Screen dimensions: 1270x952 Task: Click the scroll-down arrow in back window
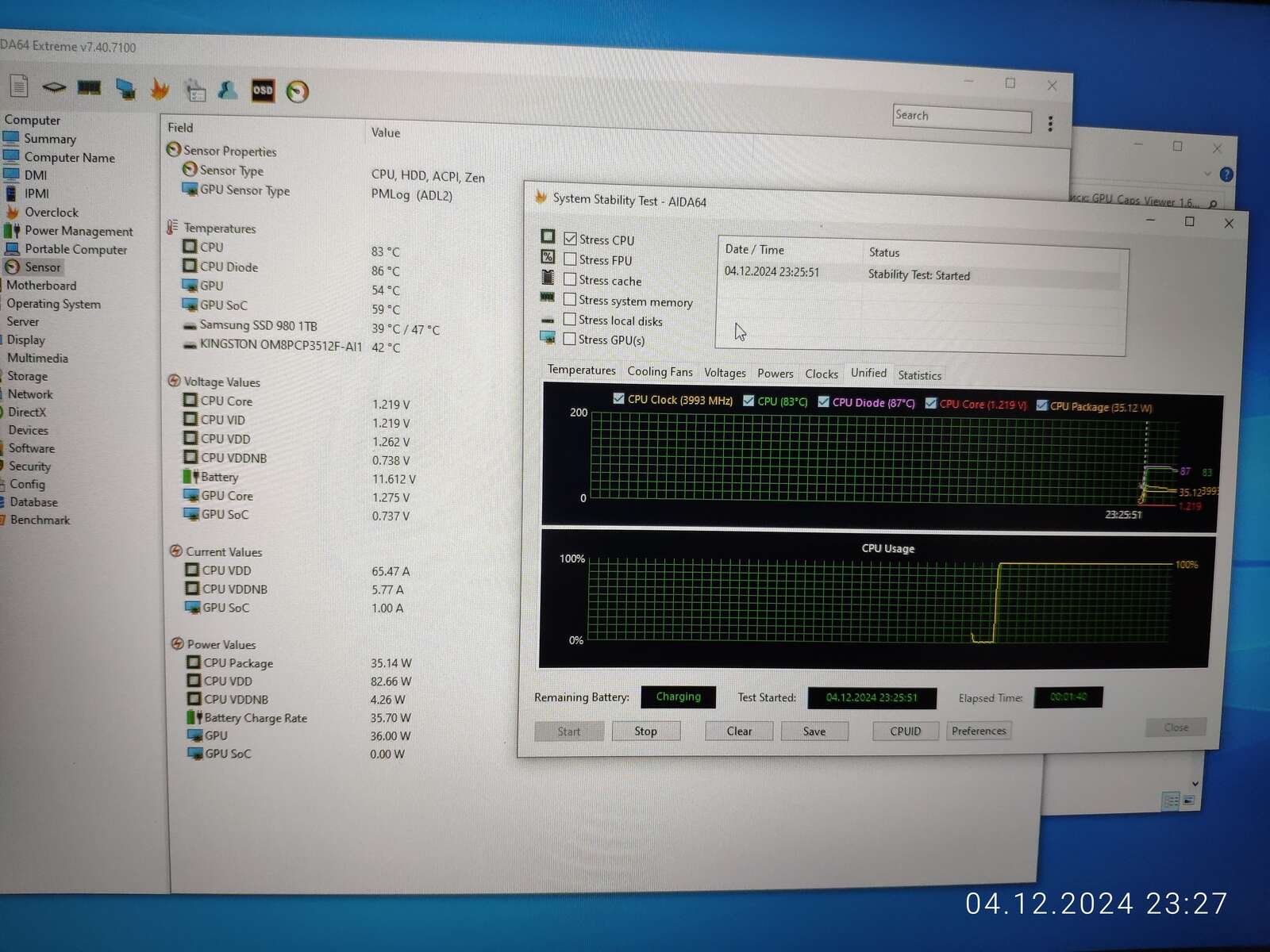tap(1195, 784)
